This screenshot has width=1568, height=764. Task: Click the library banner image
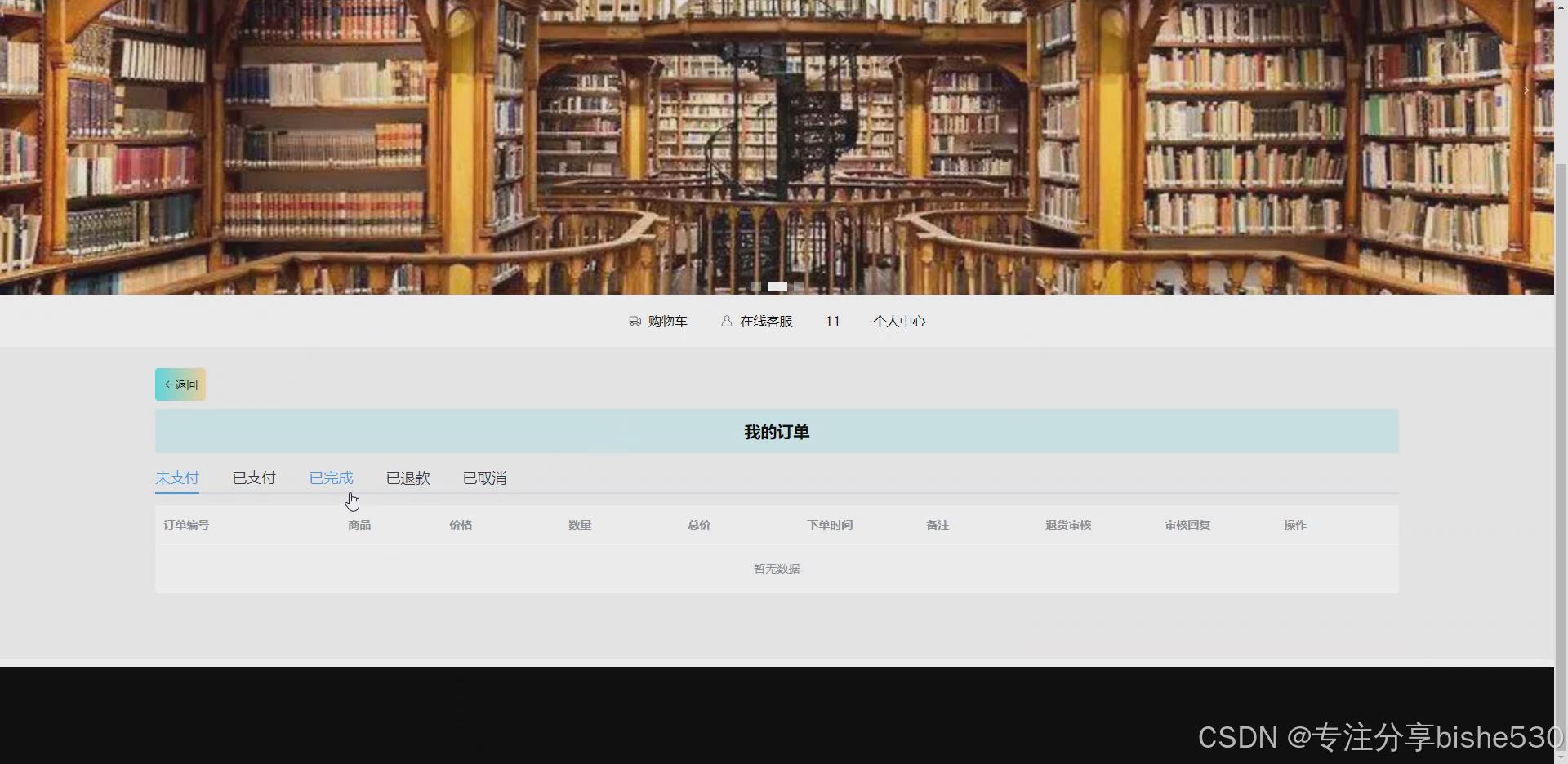777,147
